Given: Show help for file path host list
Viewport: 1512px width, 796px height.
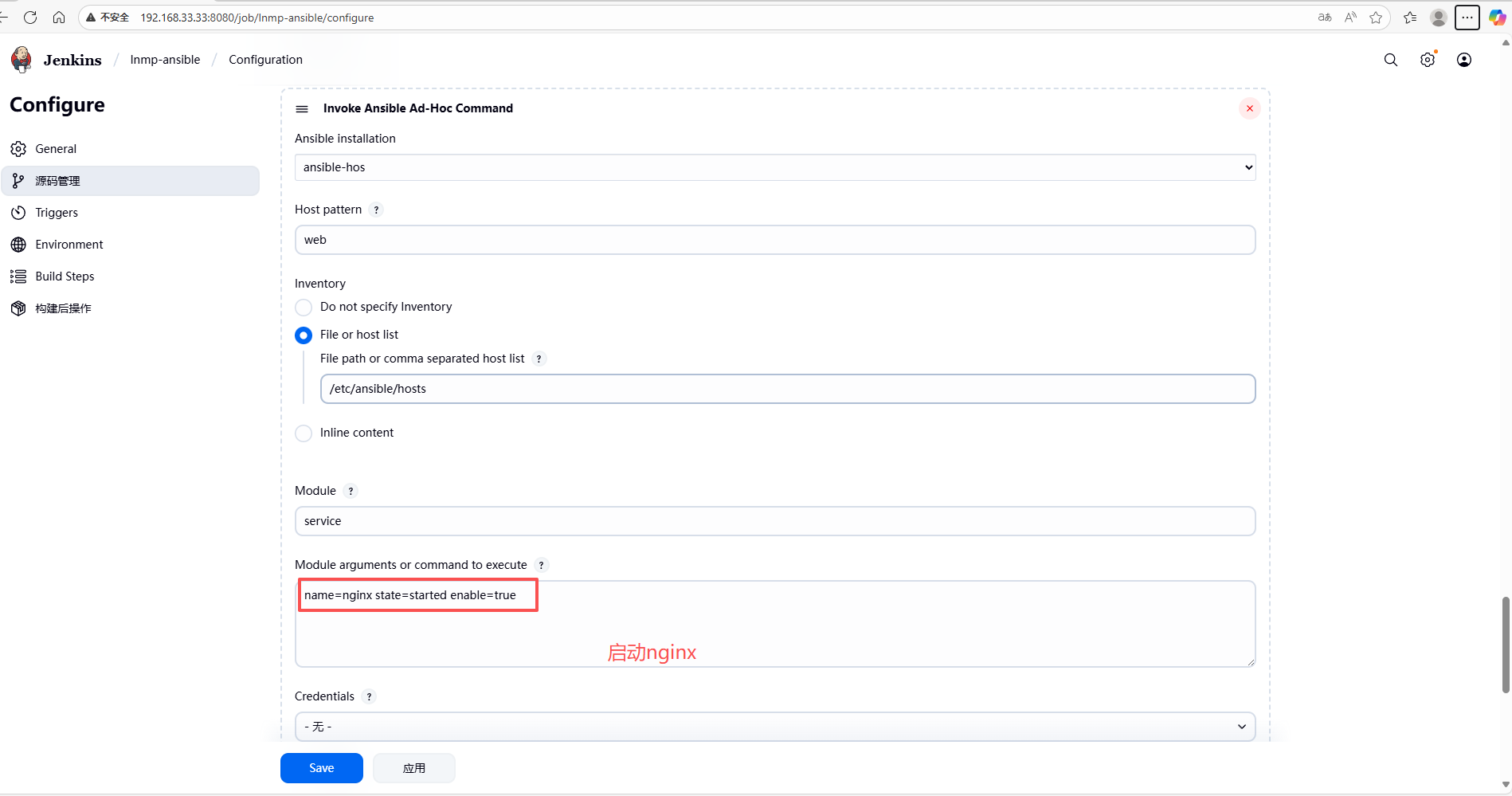Looking at the screenshot, I should pyautogui.click(x=539, y=359).
